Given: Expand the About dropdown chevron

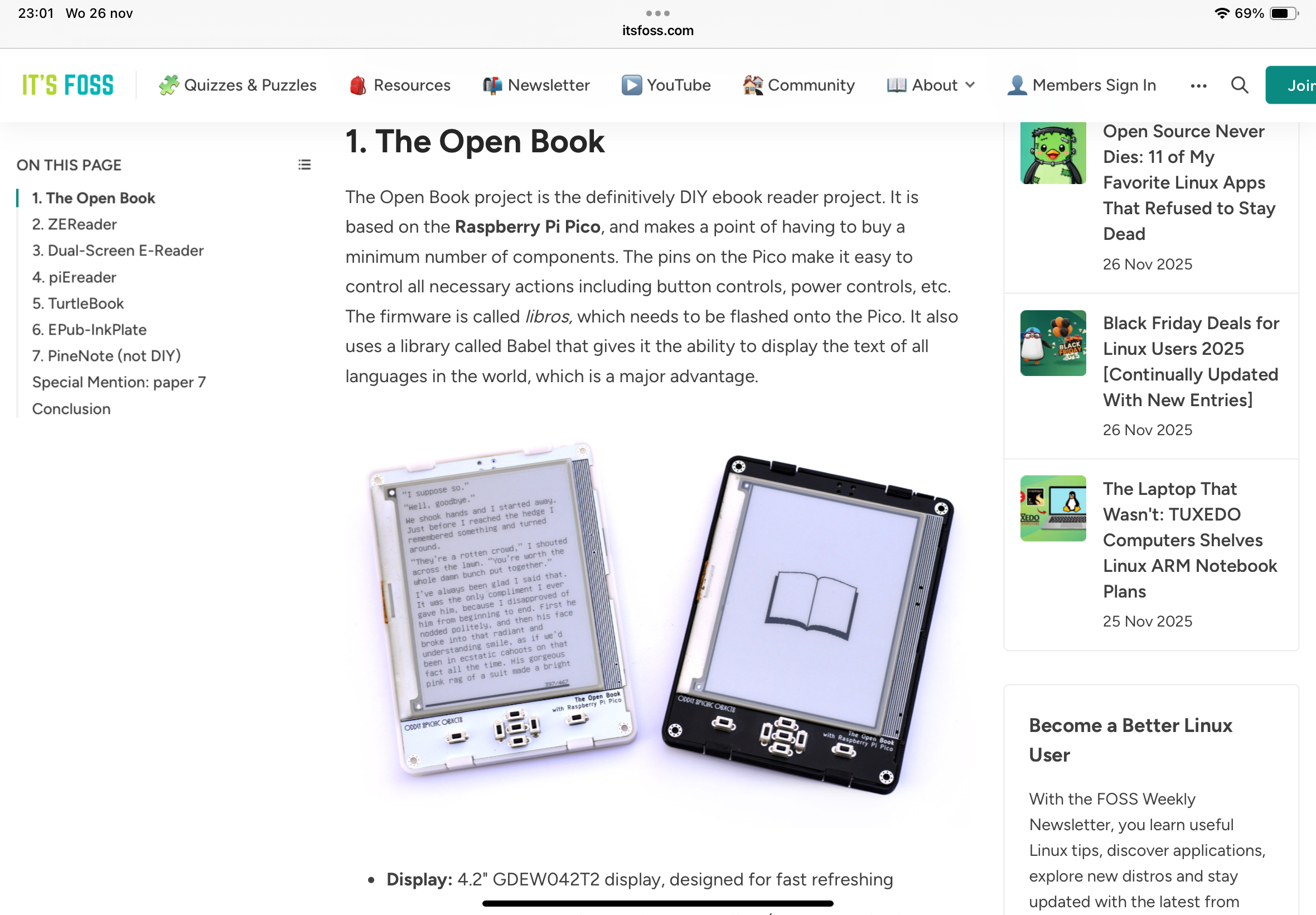Looking at the screenshot, I should (x=969, y=85).
